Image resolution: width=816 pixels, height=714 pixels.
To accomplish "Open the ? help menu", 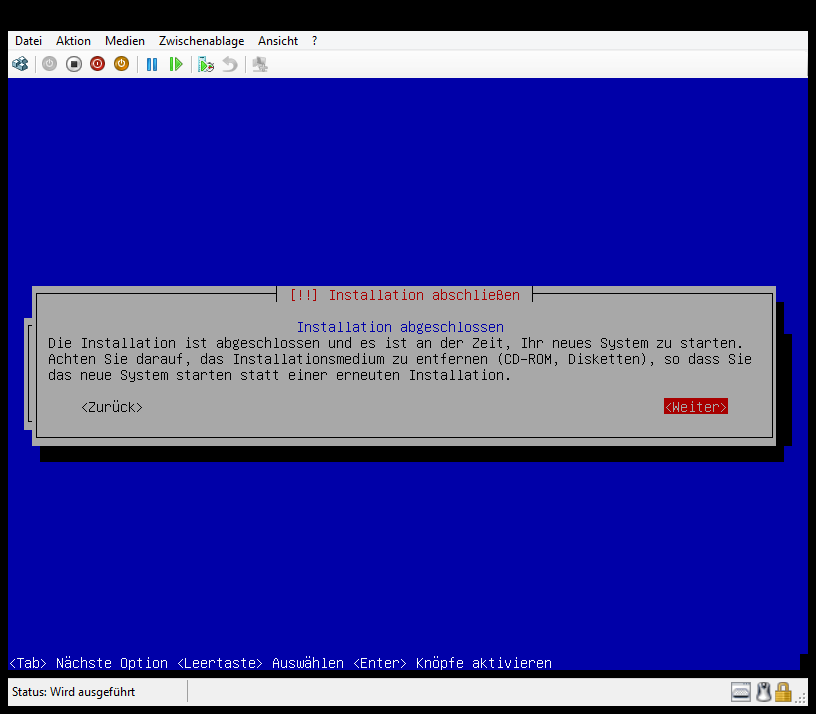I will (314, 41).
